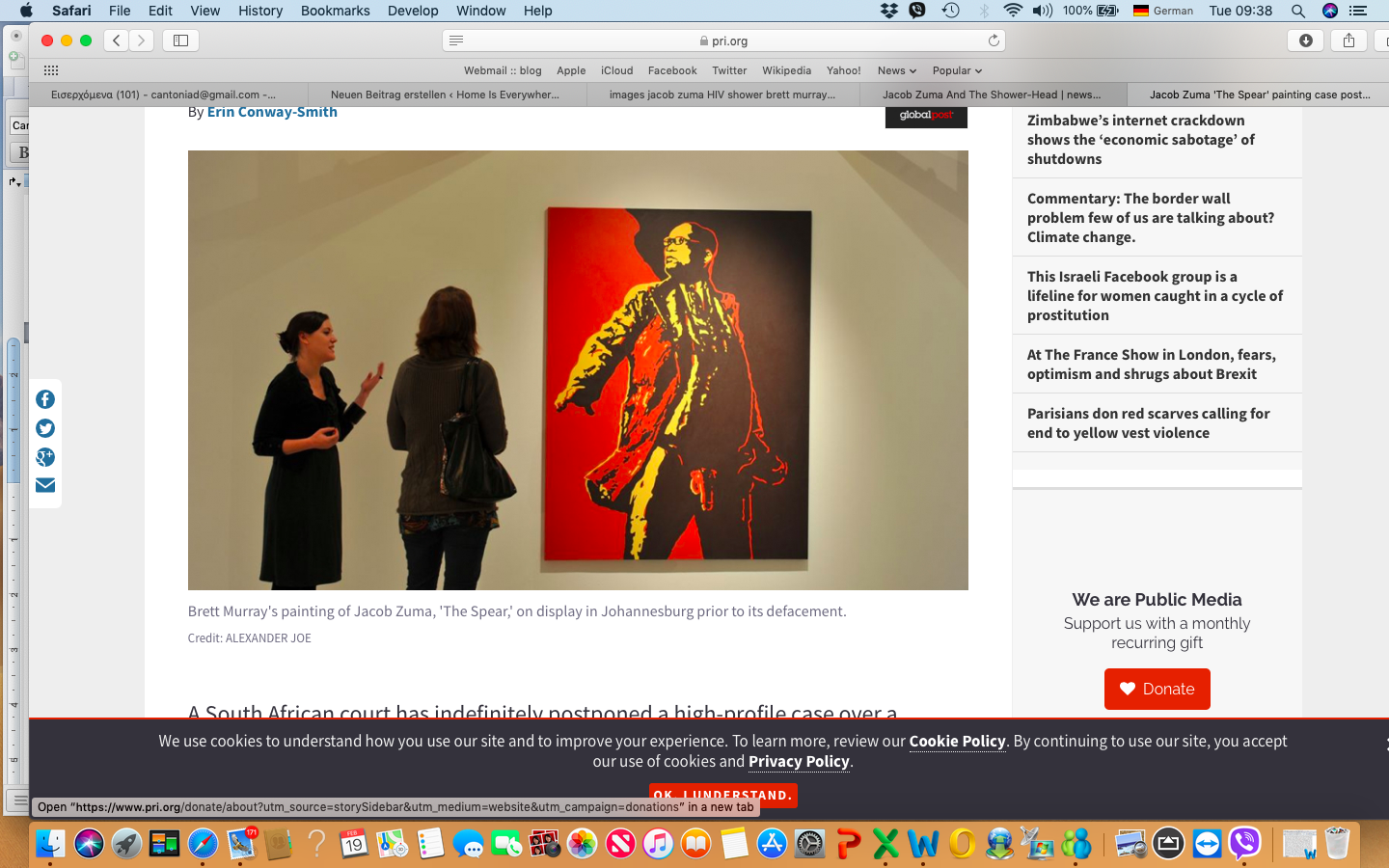Expand the Popular bookmarks folder
The height and width of the screenshot is (868, 1389).
(957, 70)
